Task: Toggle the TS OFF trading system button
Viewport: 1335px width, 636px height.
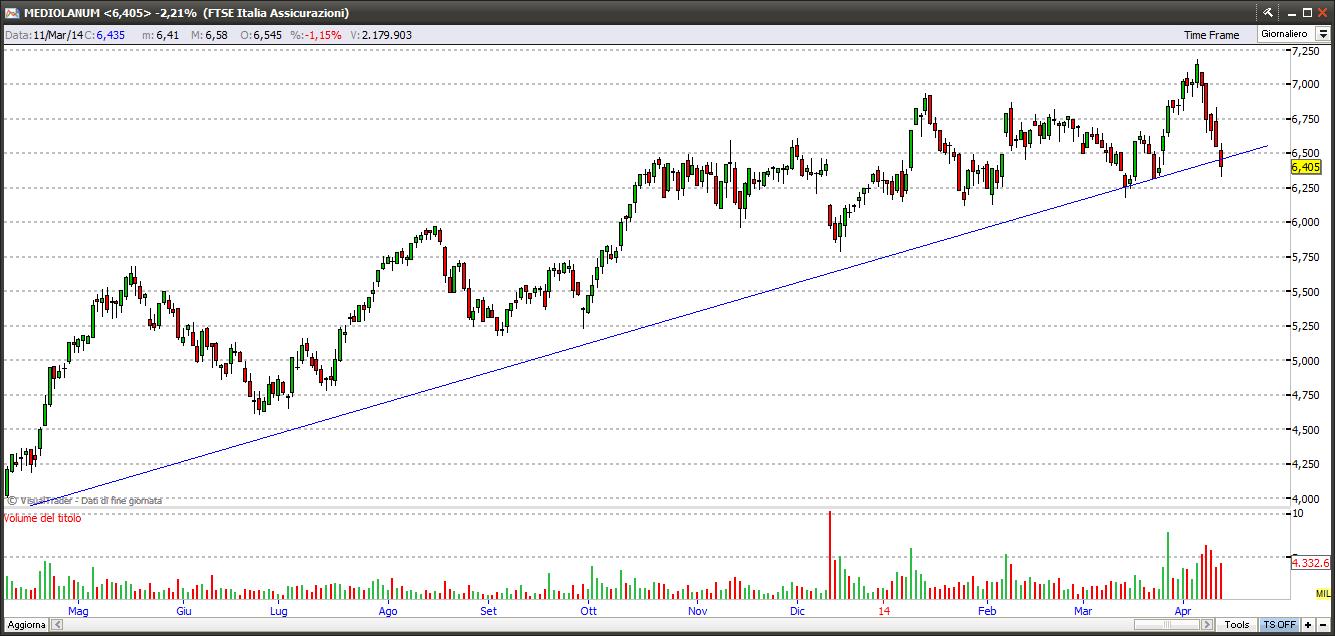Action: (1278, 625)
